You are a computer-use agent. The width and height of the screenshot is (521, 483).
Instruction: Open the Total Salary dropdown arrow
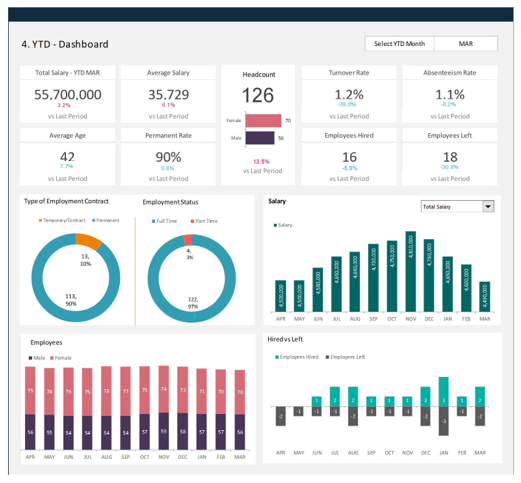tap(488, 206)
